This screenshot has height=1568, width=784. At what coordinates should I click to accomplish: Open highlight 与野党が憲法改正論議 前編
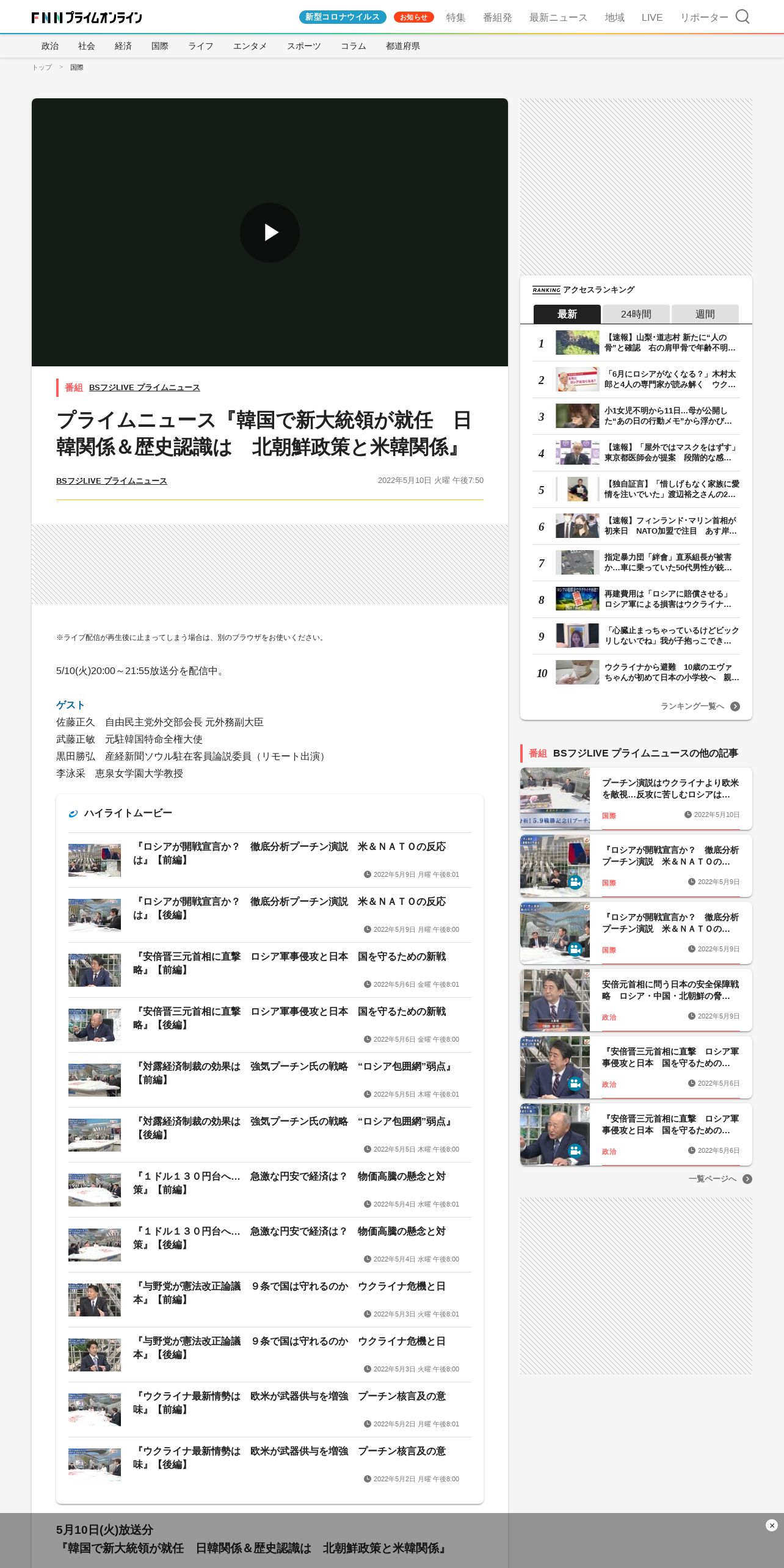[270, 1299]
